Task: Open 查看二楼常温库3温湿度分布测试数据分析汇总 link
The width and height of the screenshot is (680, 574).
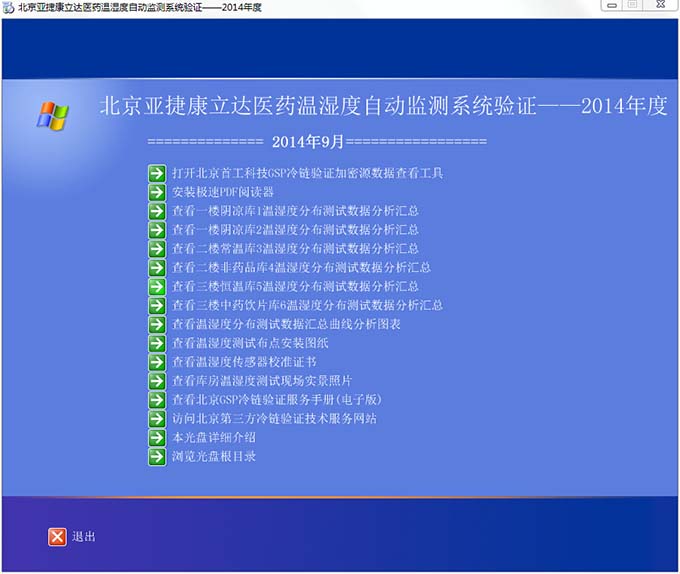Action: pyautogui.click(x=295, y=249)
